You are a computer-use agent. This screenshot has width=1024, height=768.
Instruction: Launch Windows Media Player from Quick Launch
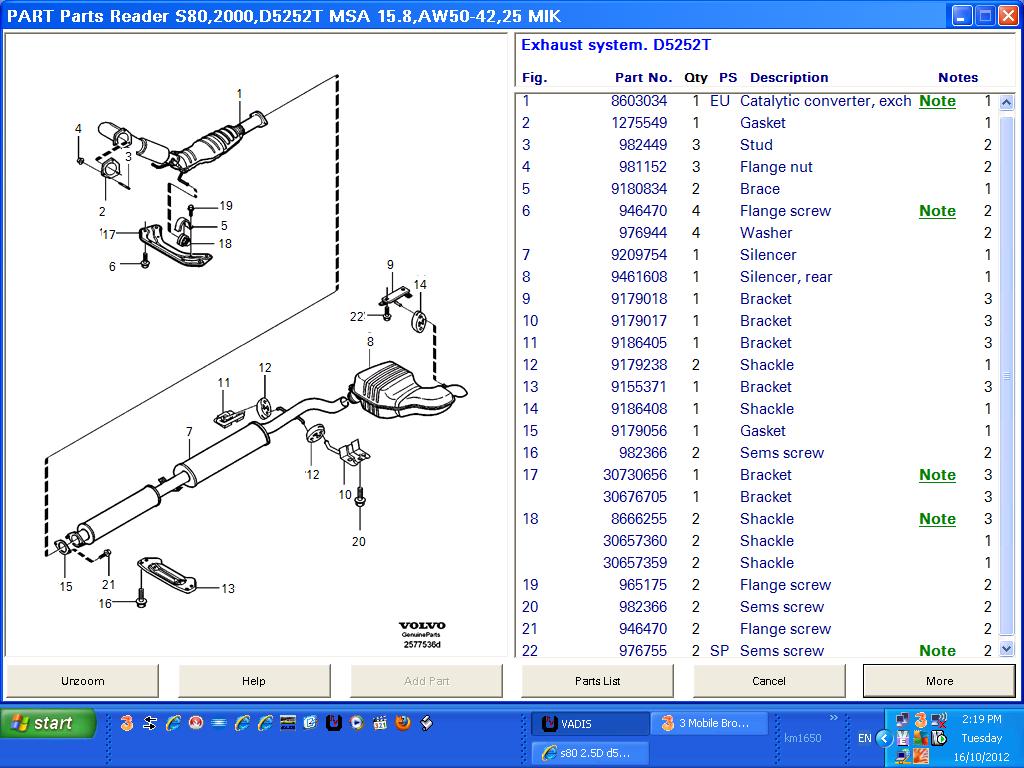[355, 720]
